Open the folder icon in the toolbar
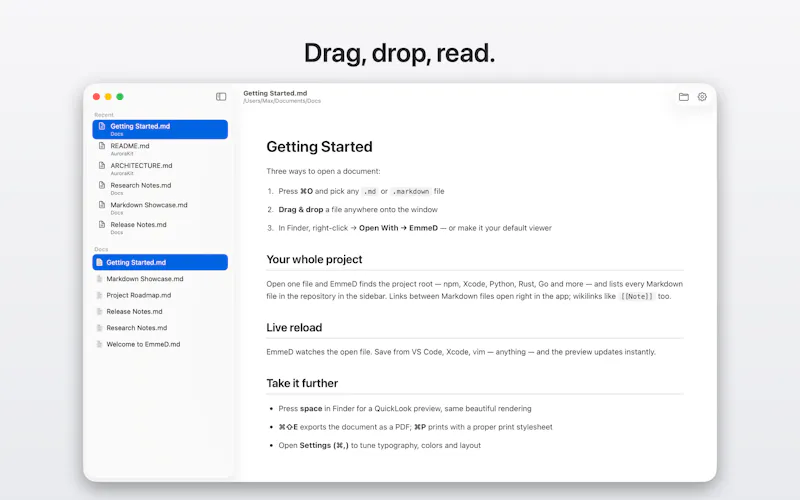800x500 pixels. coord(684,97)
